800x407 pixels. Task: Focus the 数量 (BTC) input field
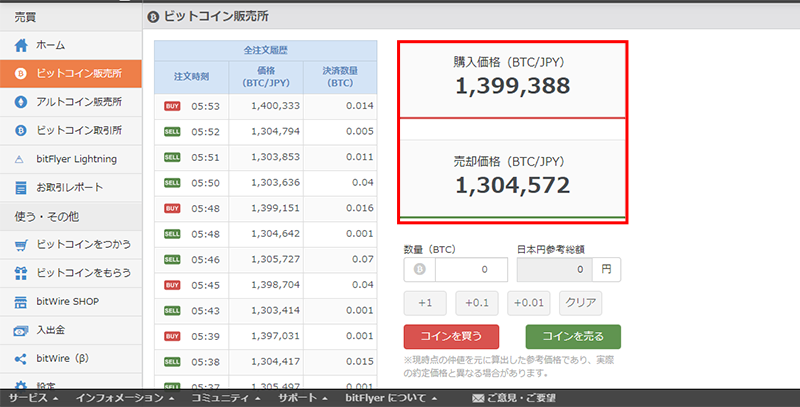(x=471, y=269)
